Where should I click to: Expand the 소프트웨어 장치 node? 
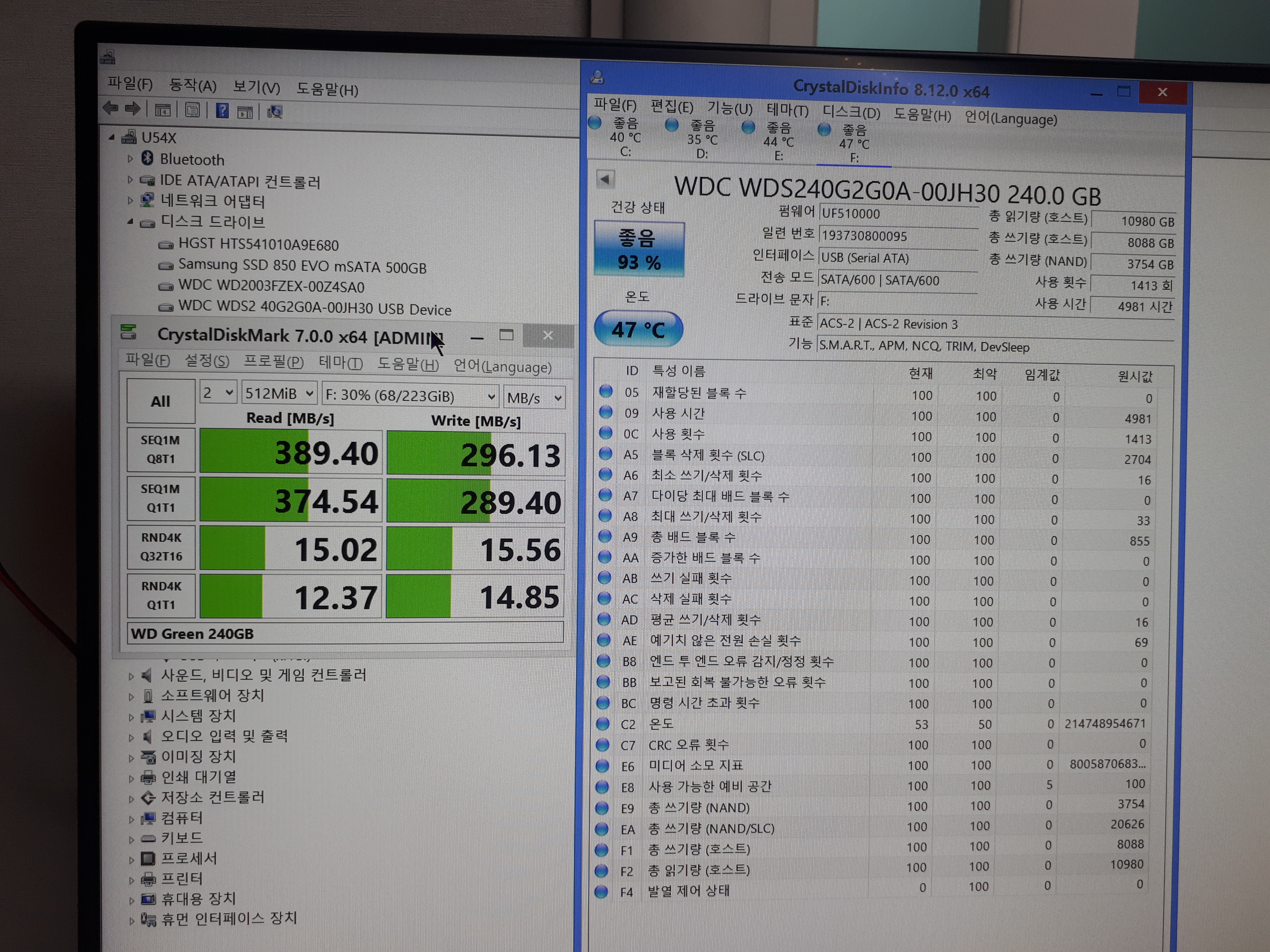(131, 696)
